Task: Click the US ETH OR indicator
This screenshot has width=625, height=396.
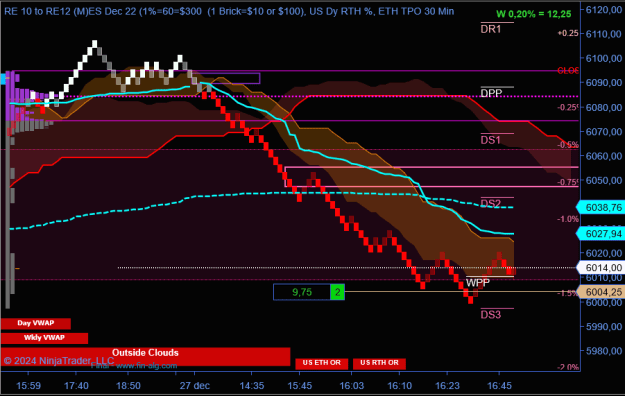Action: pyautogui.click(x=322, y=363)
